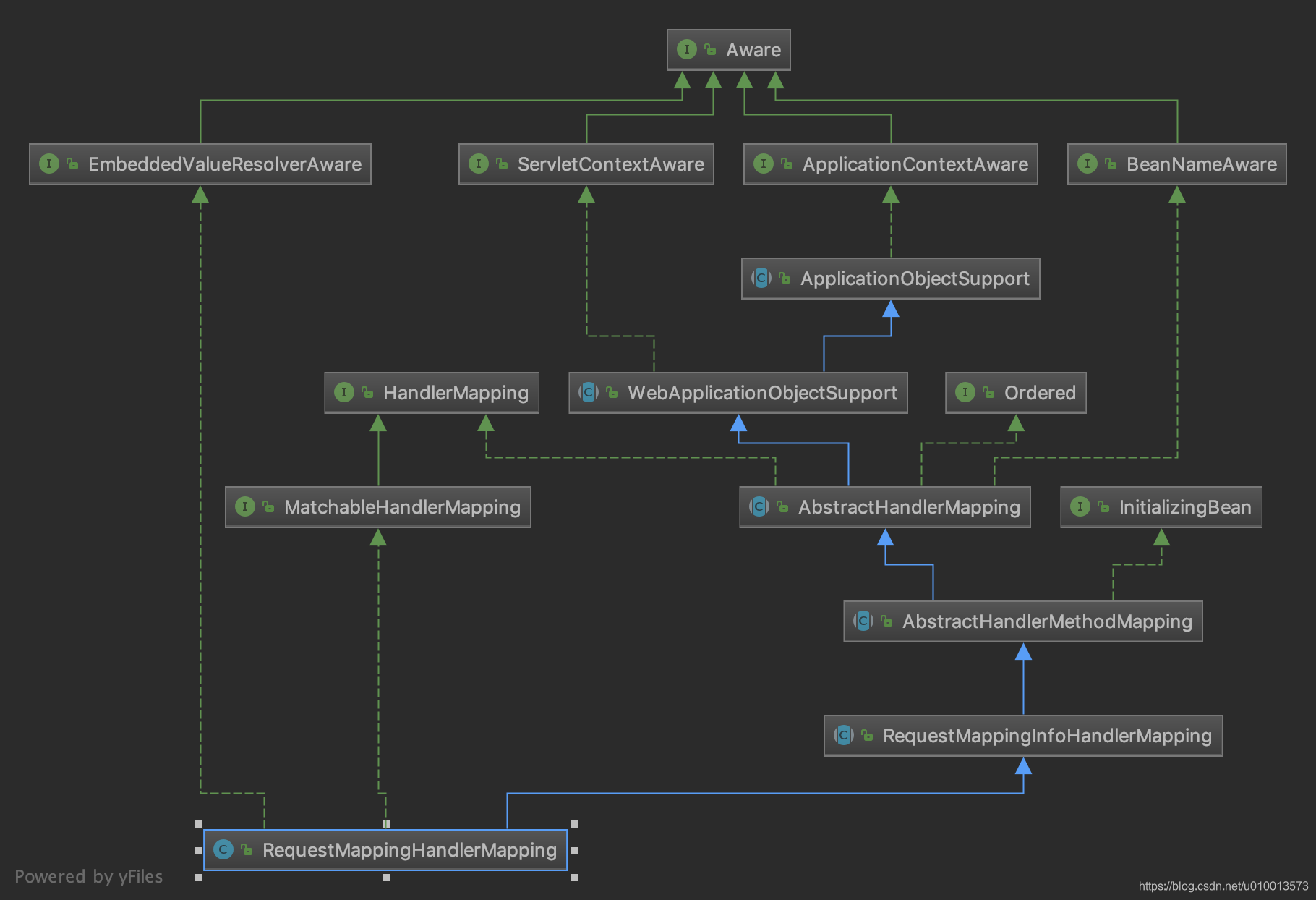
Task: Click the interface icon on the Ordered node
Action: click(965, 392)
